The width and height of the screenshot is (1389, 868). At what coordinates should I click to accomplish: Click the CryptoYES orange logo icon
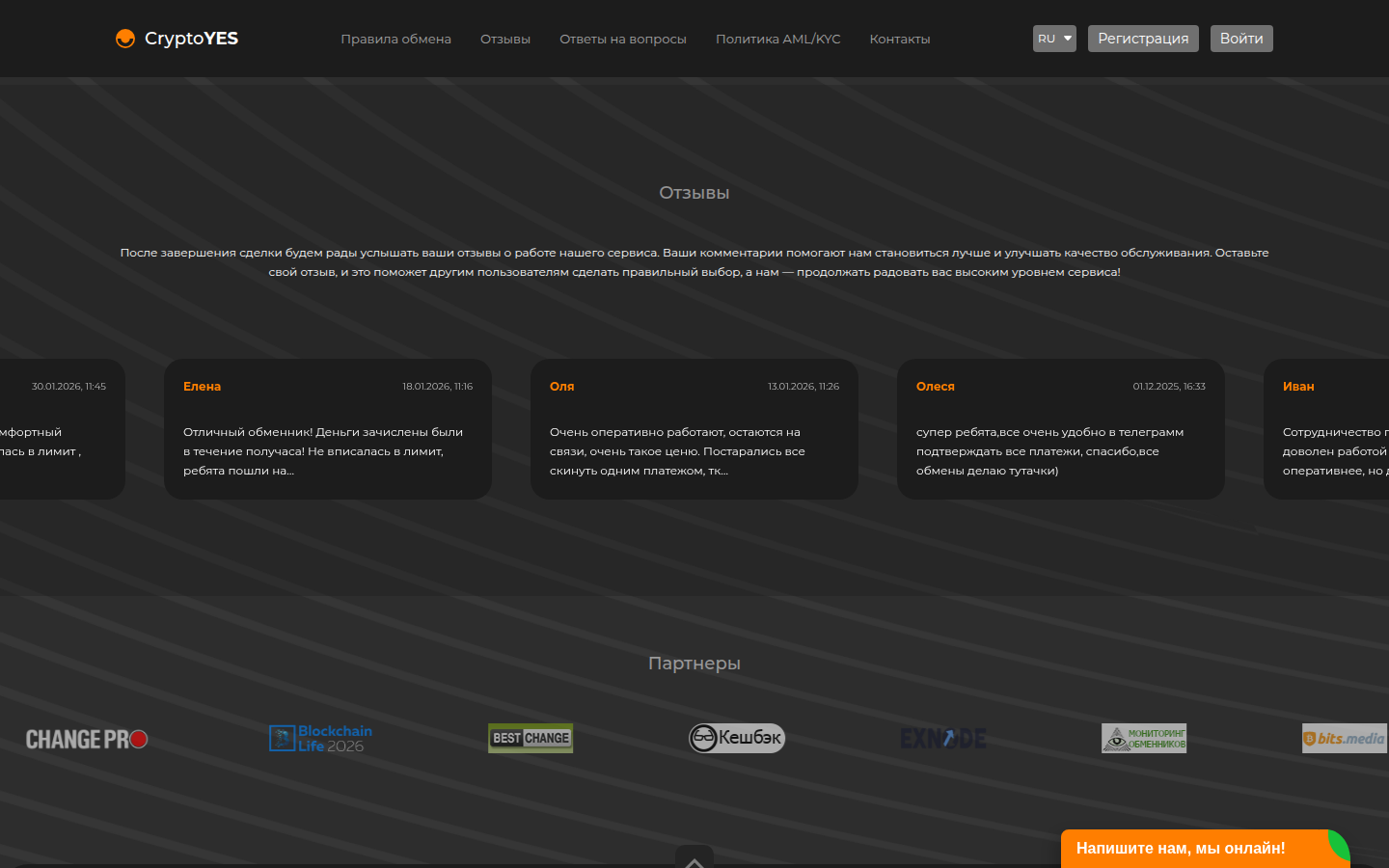tap(125, 39)
